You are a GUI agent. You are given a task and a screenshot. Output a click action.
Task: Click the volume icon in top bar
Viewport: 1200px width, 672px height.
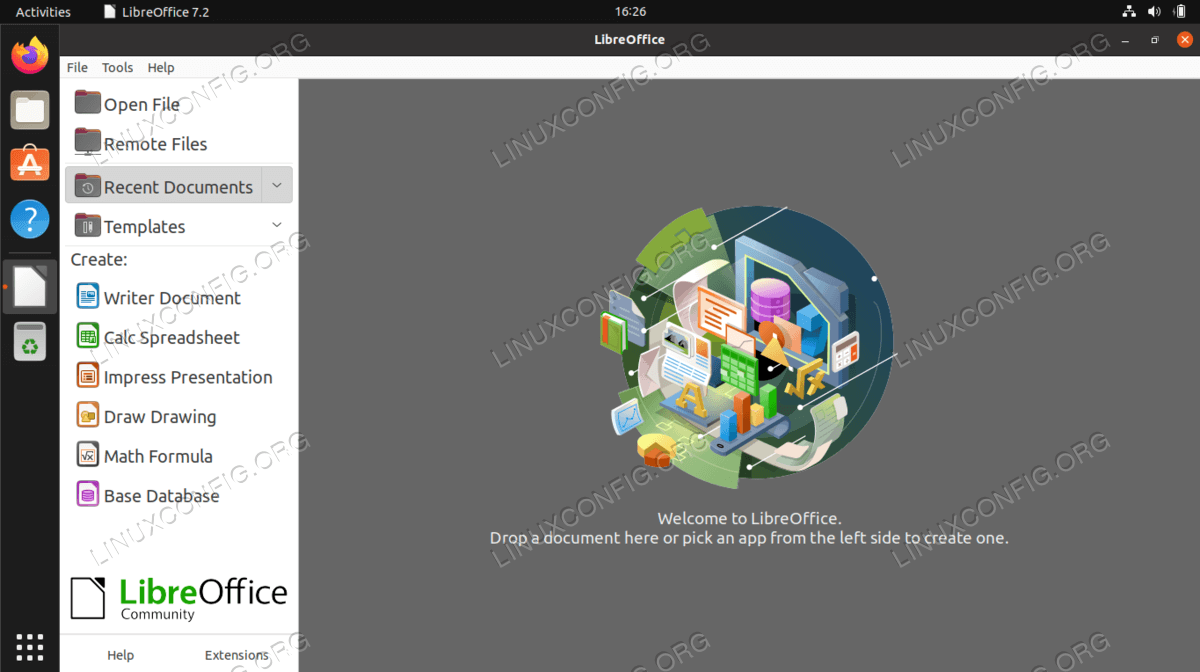click(x=1154, y=12)
